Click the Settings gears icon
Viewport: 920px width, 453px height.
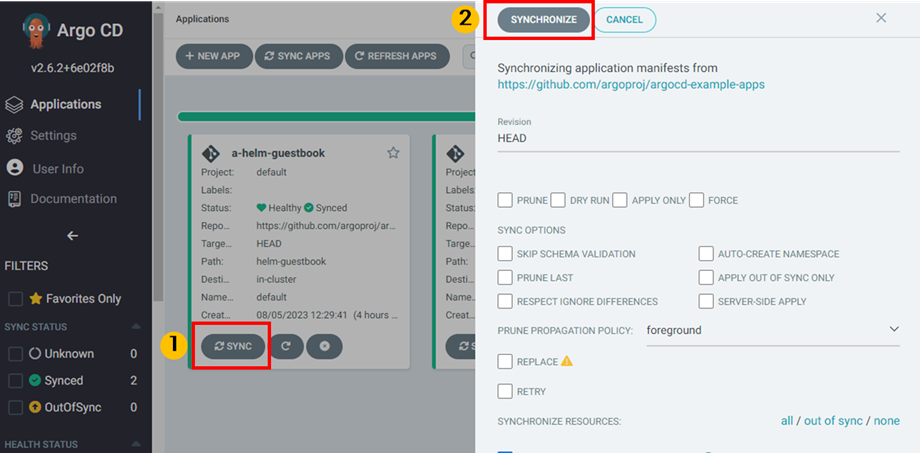(14, 136)
